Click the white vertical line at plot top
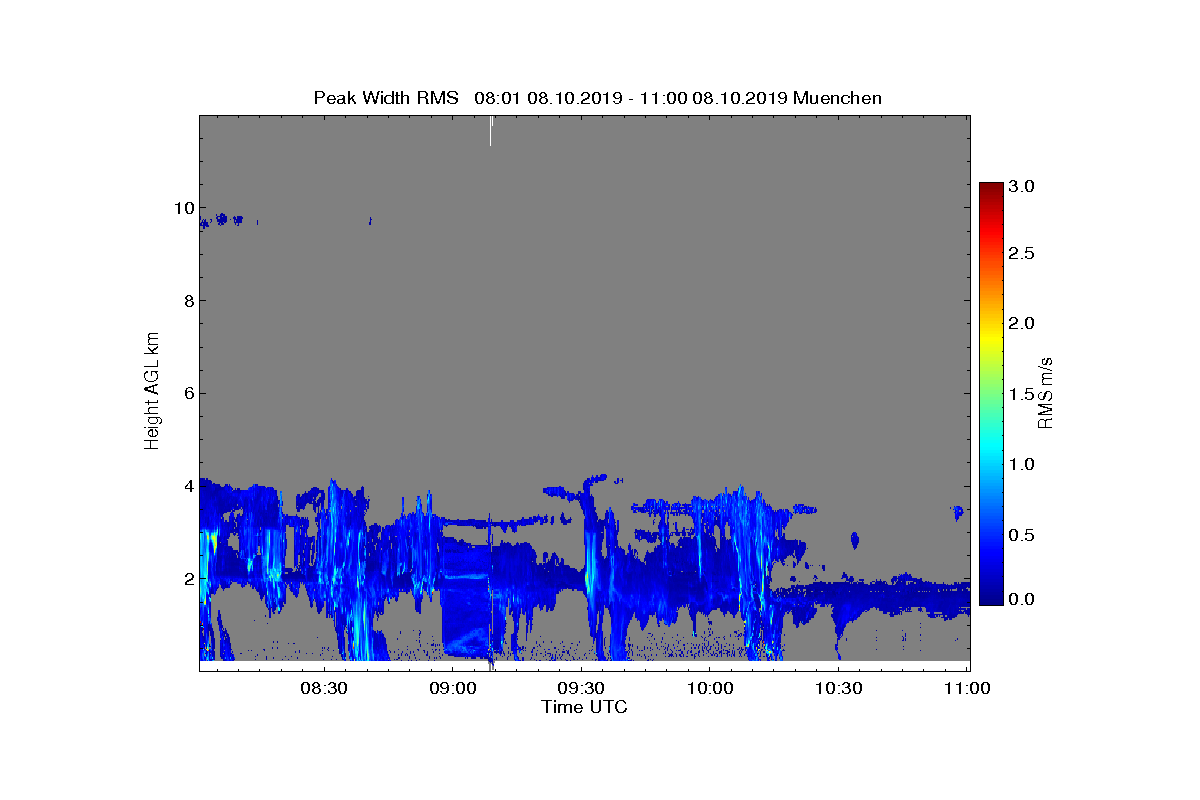 pos(491,130)
